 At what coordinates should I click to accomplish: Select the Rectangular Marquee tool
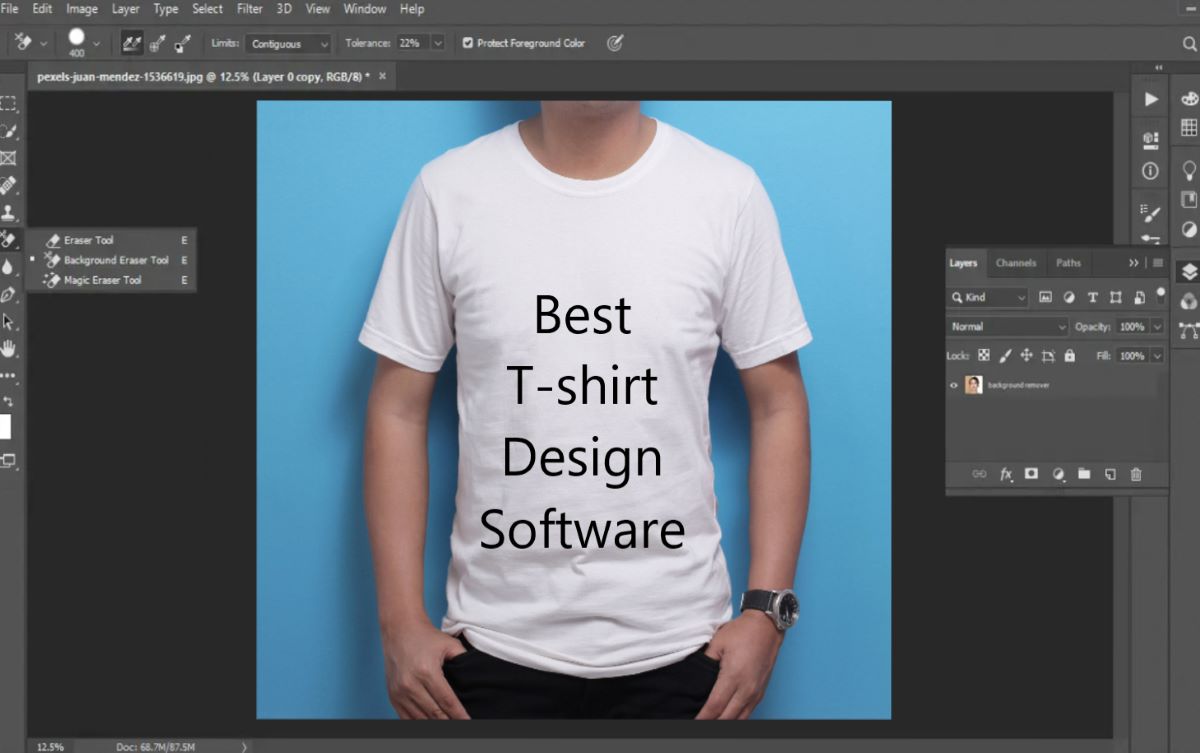(8, 103)
